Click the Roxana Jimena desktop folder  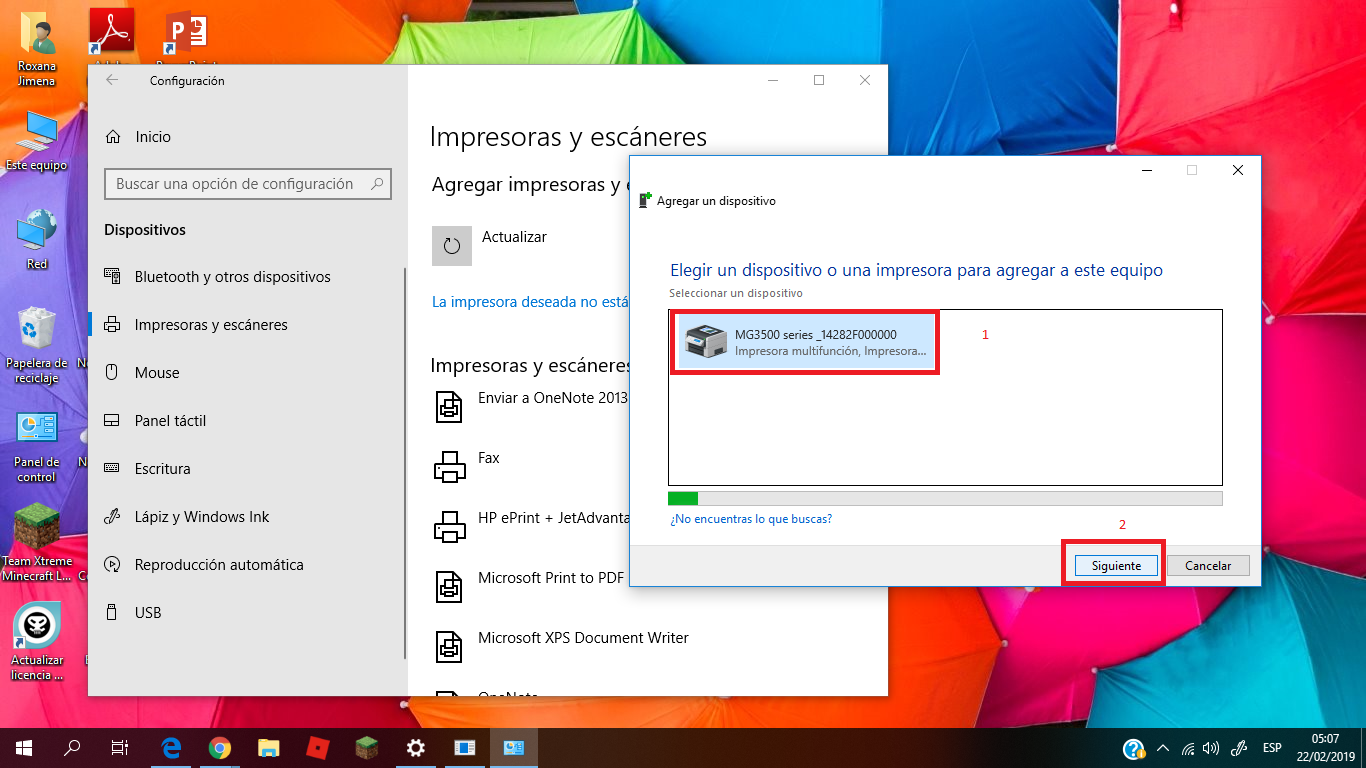(x=37, y=48)
